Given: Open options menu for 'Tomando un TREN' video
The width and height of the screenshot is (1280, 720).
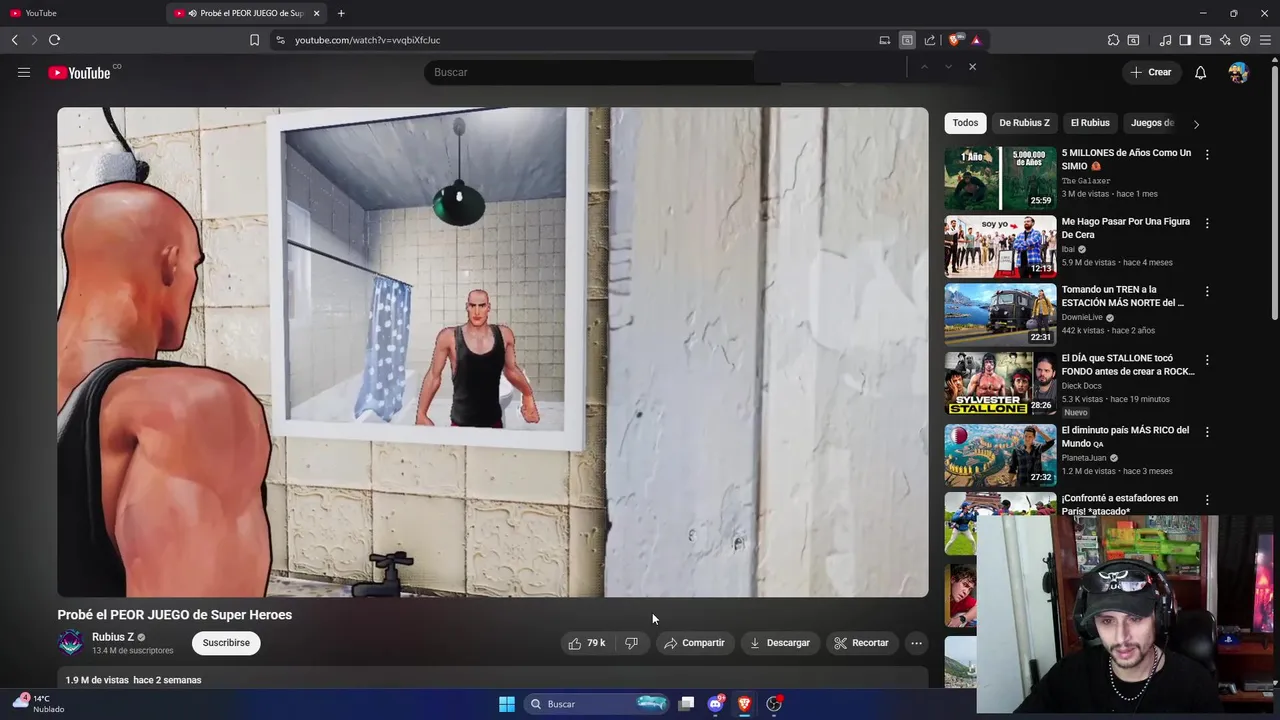Looking at the screenshot, I should [1207, 291].
